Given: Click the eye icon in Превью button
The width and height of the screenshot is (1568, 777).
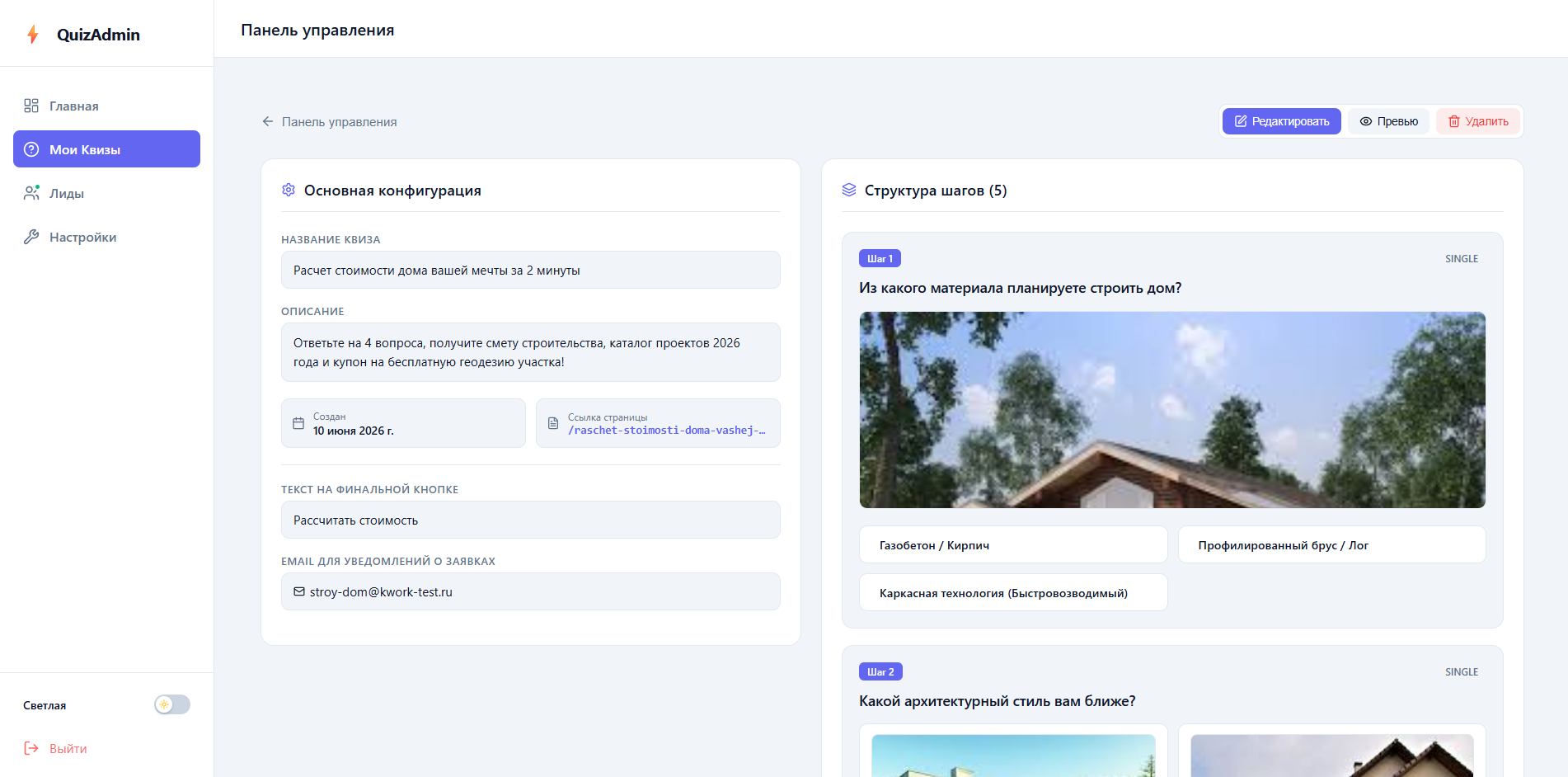Looking at the screenshot, I should 1366,121.
